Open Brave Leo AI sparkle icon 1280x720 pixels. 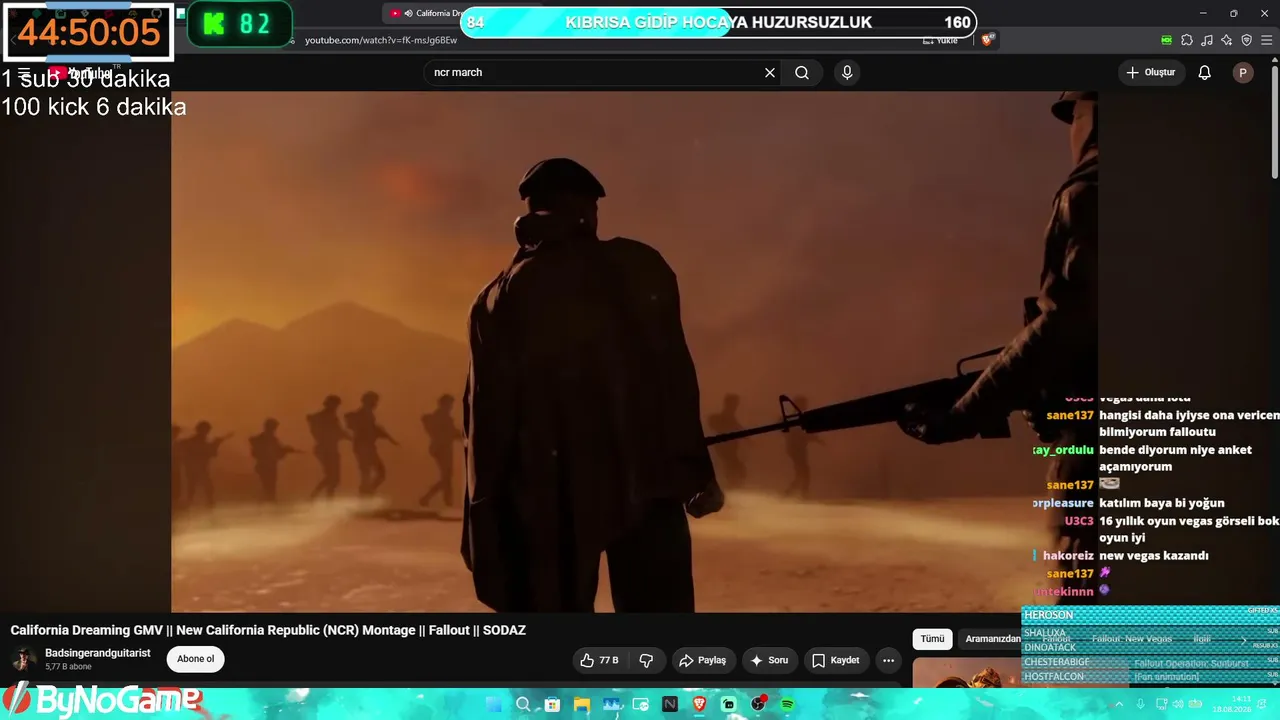[x=1227, y=40]
